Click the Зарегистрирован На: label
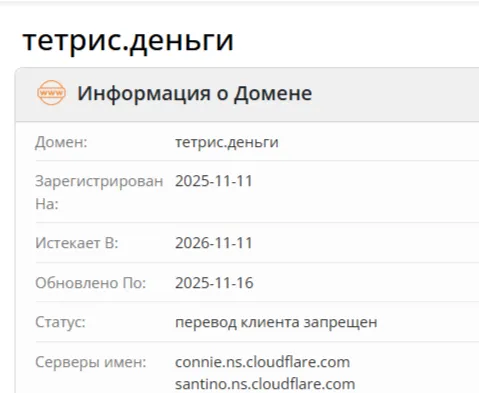479x393 pixels. point(99,192)
